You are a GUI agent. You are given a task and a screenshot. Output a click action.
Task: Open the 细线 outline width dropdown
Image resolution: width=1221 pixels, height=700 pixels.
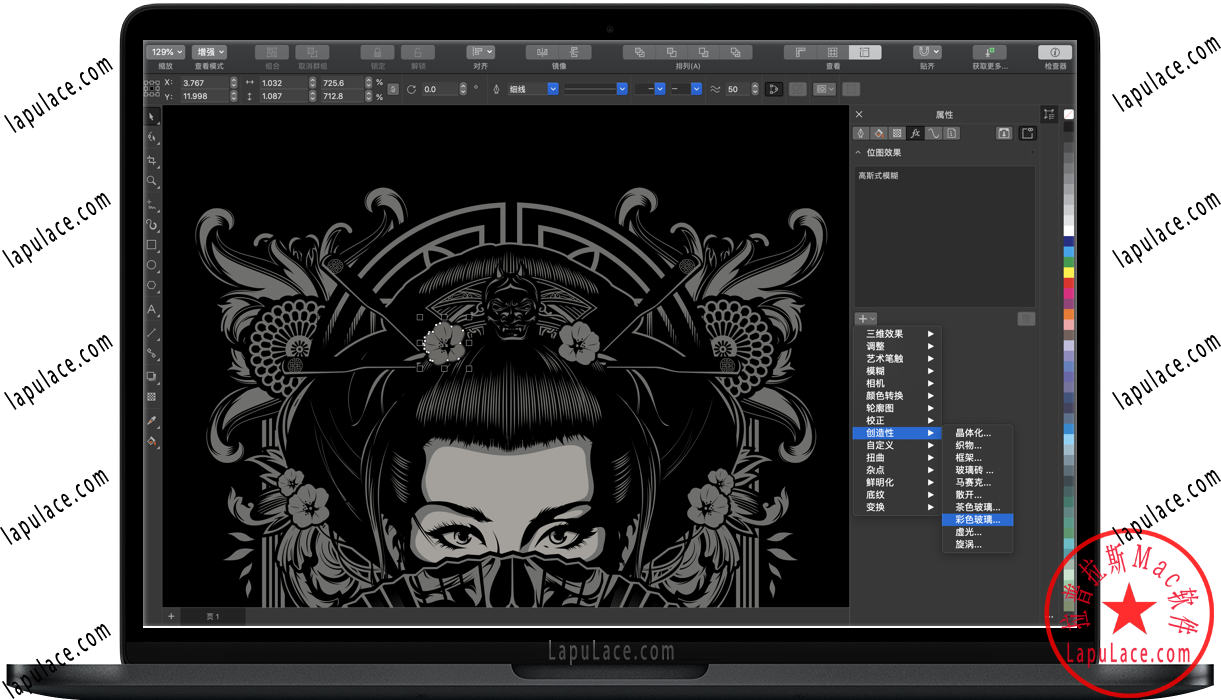552,89
